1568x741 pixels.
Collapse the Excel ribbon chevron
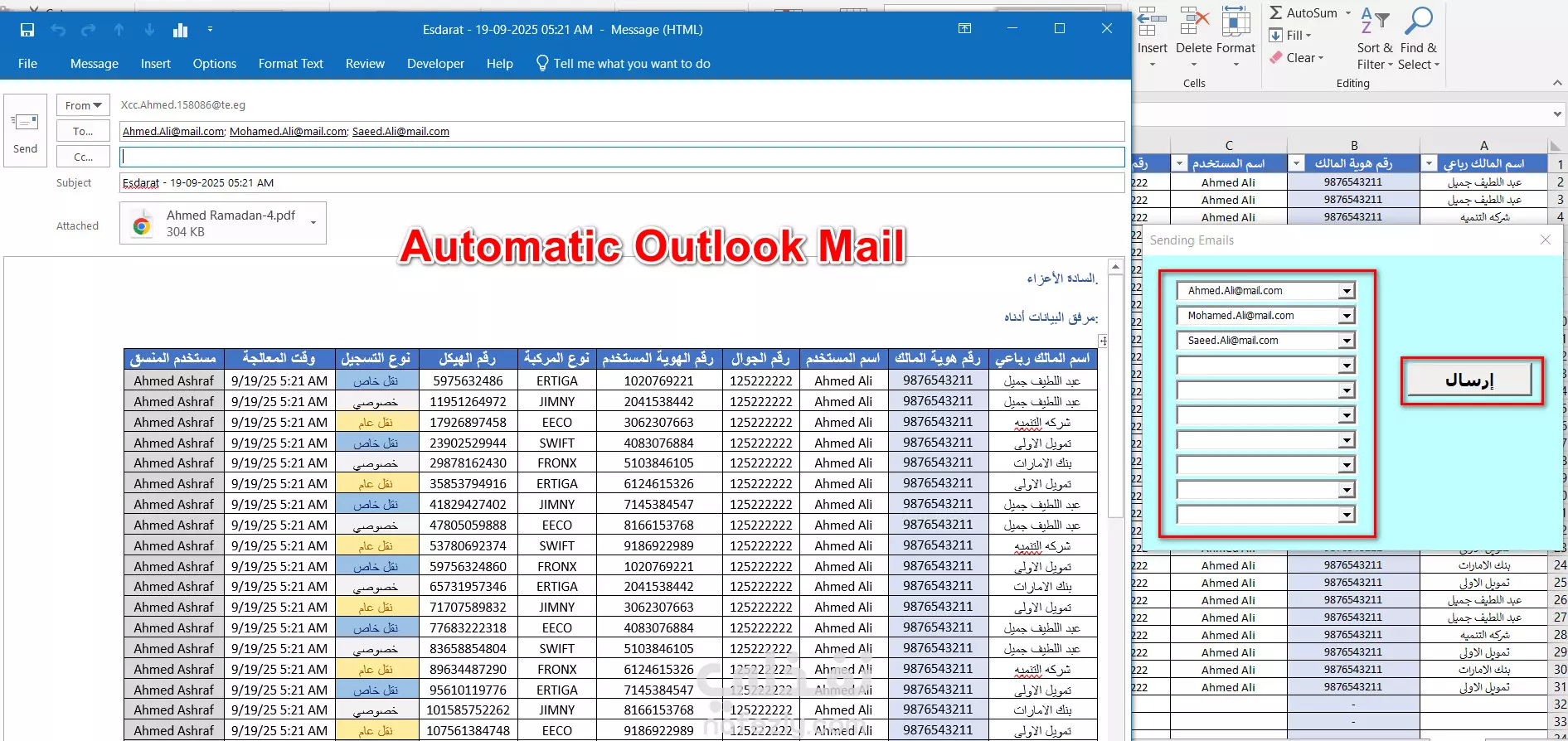coord(1557,83)
